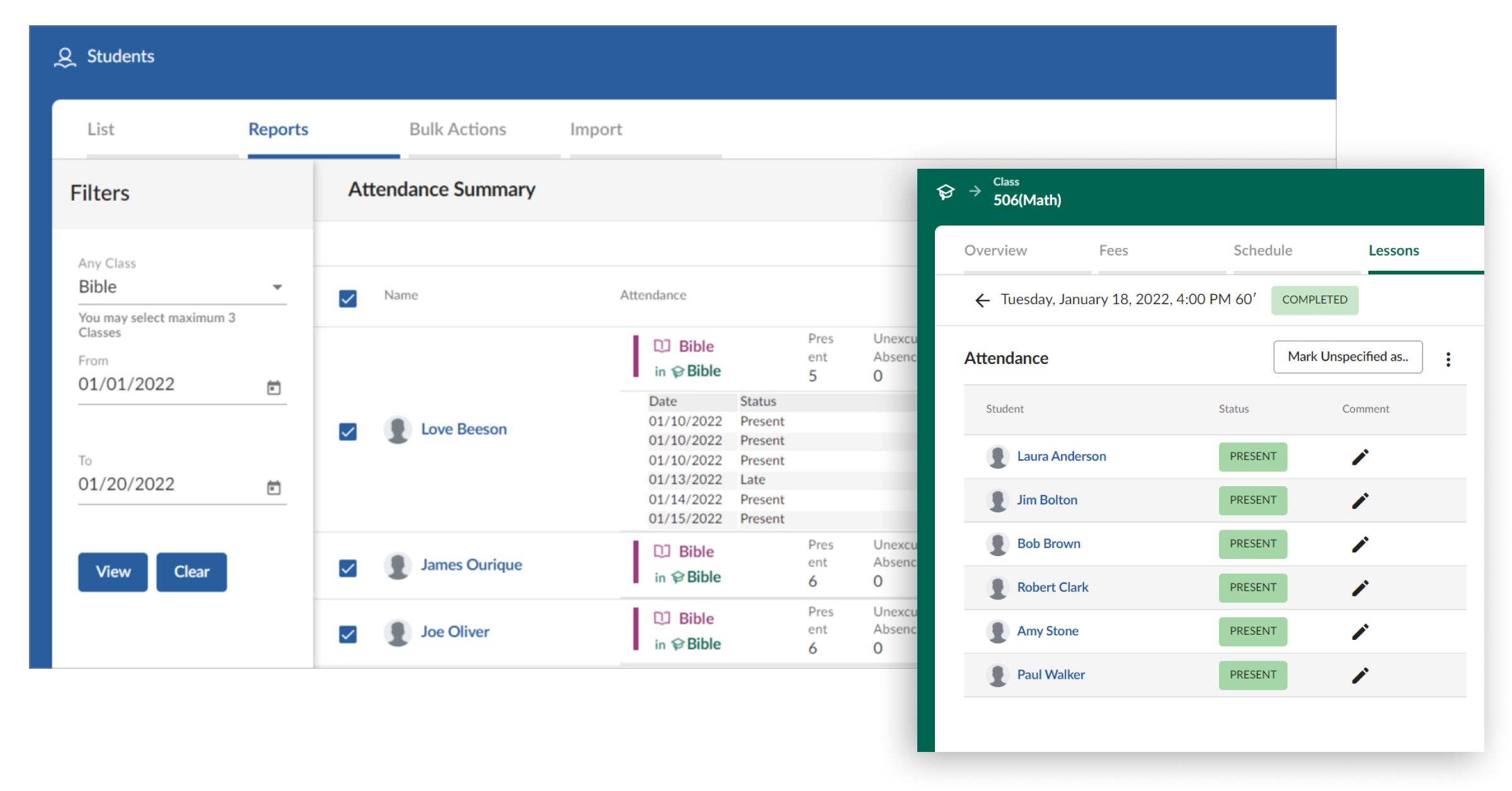Viewport: 1512px width, 791px height.
Task: Edit comment pencil for Paul Walker
Action: pos(1360,676)
